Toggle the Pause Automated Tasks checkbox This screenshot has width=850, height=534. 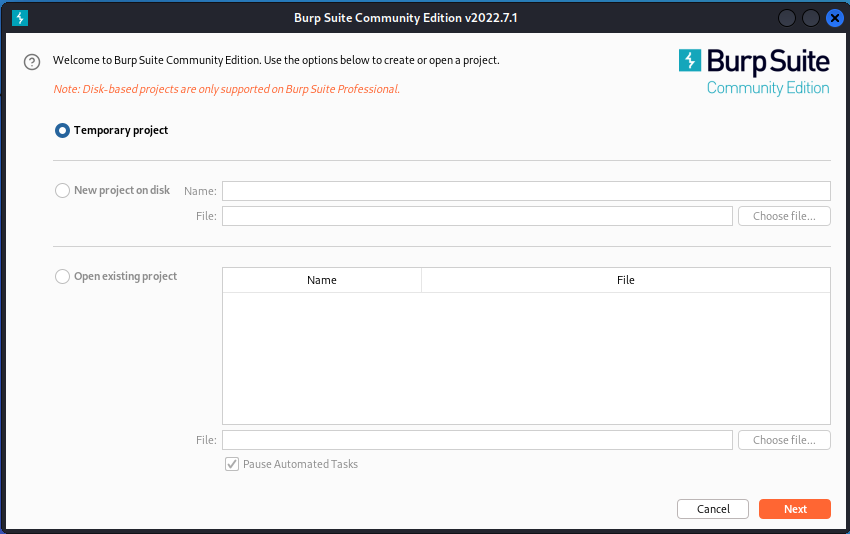pyautogui.click(x=232, y=464)
